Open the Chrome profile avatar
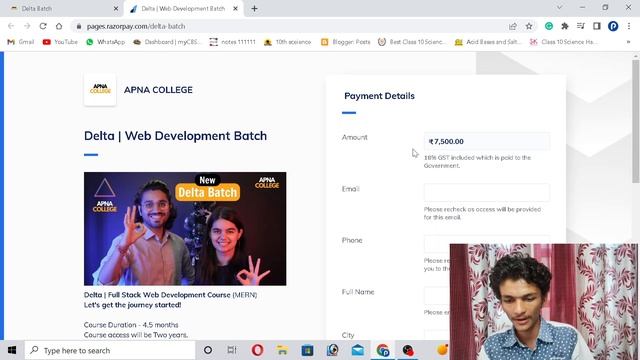 click(613, 26)
